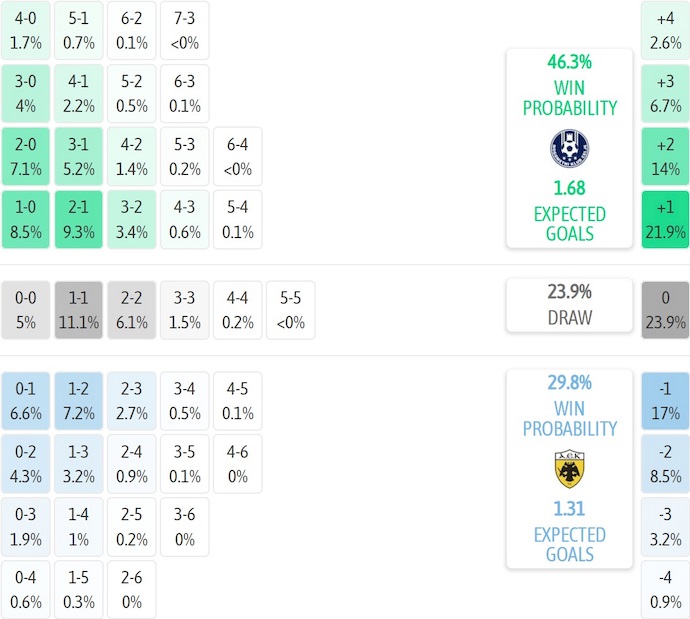Pick the 4-0 scoreline cell at 1.7%

tap(27, 31)
